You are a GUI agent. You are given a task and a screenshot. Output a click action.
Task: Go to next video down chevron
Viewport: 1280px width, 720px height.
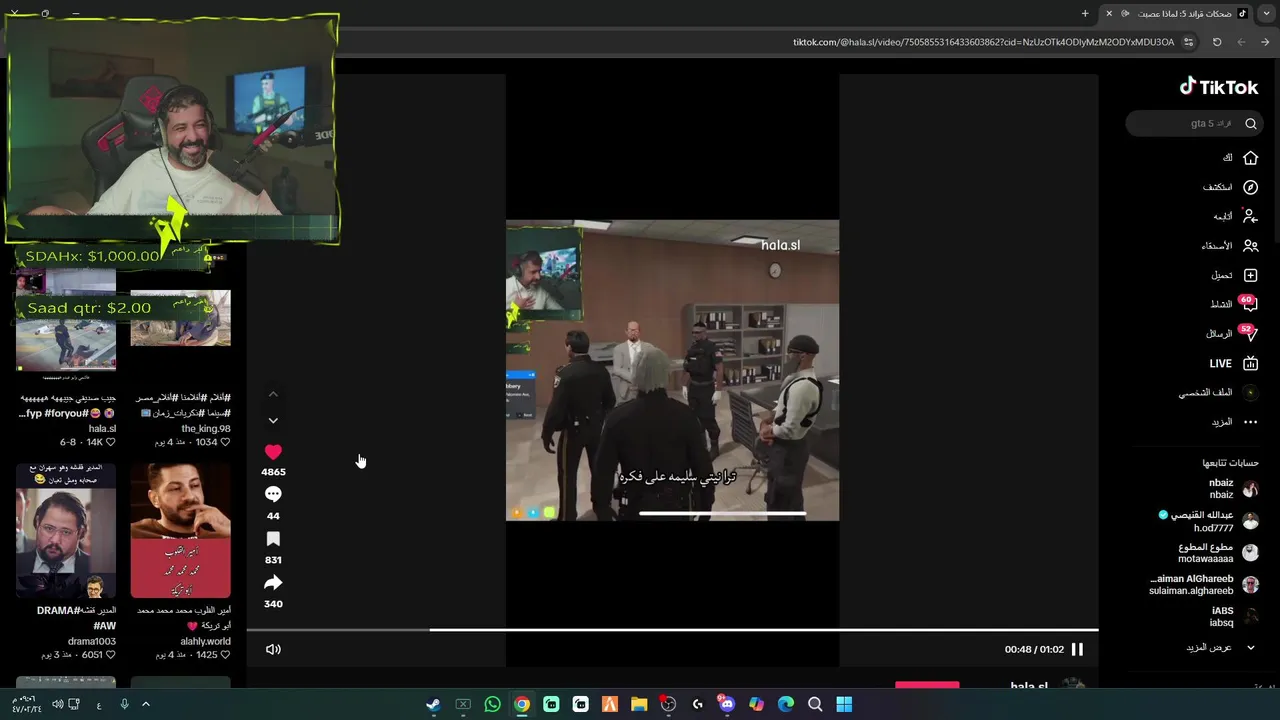273,421
